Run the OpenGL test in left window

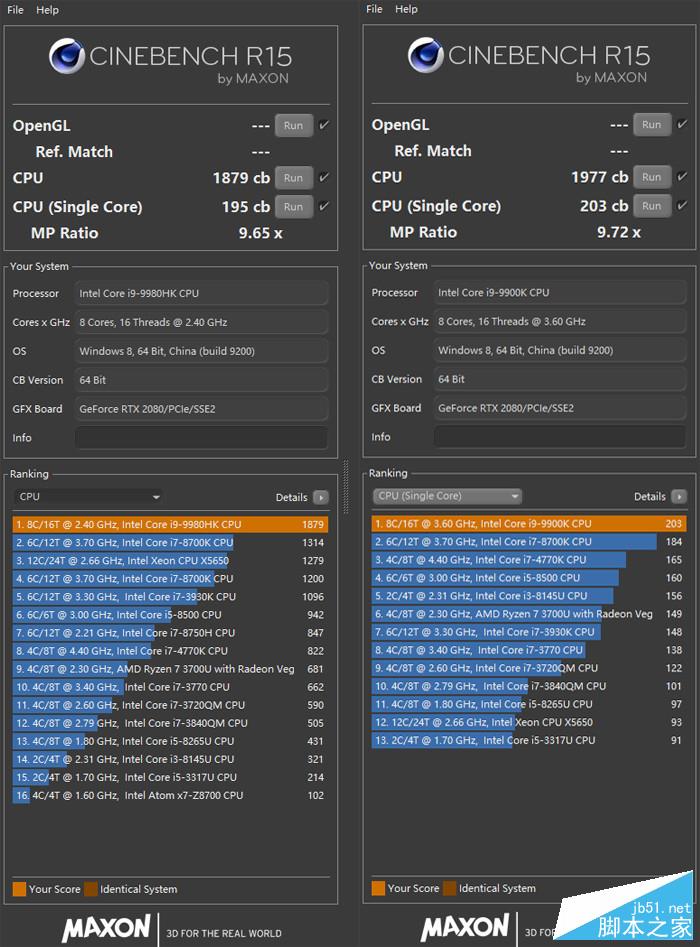294,126
